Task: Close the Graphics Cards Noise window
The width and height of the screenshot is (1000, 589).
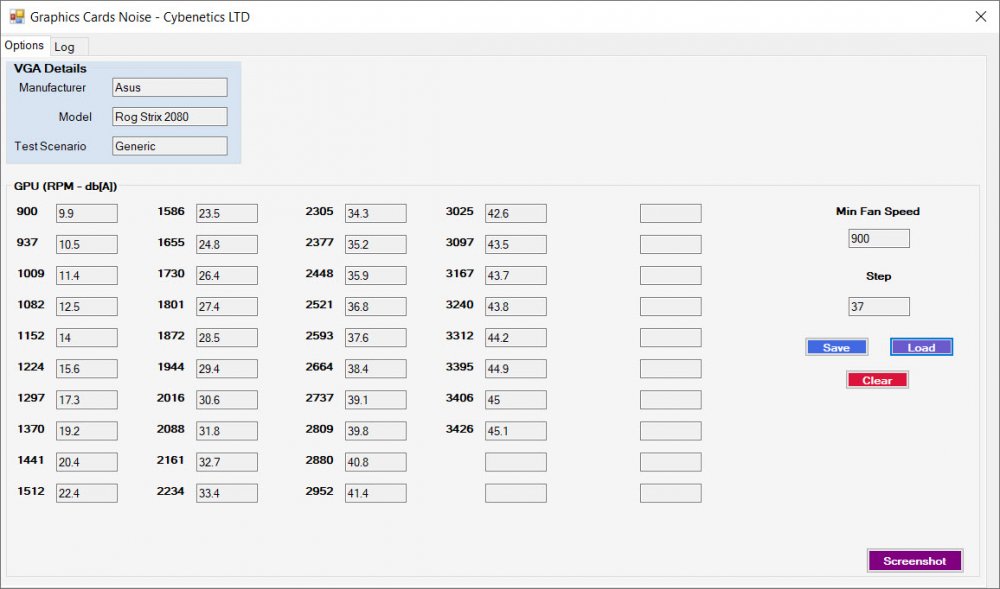Action: pos(981,16)
